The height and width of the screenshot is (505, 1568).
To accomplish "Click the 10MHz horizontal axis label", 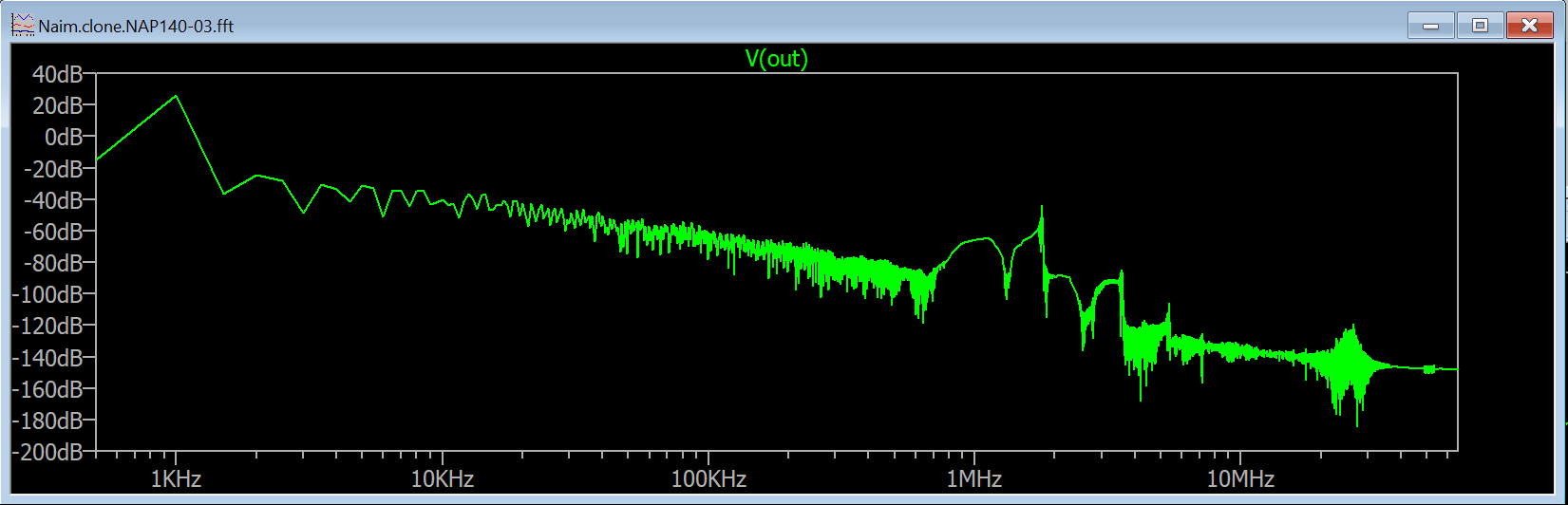I will pos(1240,478).
